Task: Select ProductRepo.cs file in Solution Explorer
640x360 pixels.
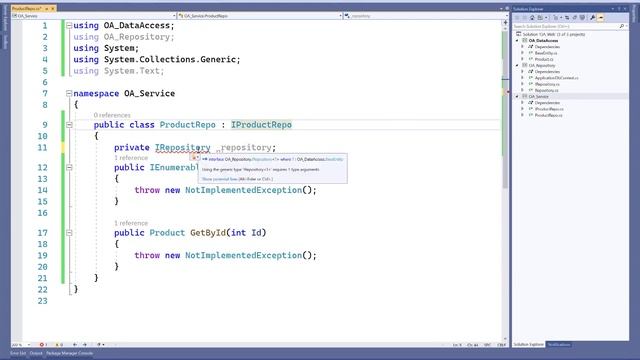Action: 548,115
